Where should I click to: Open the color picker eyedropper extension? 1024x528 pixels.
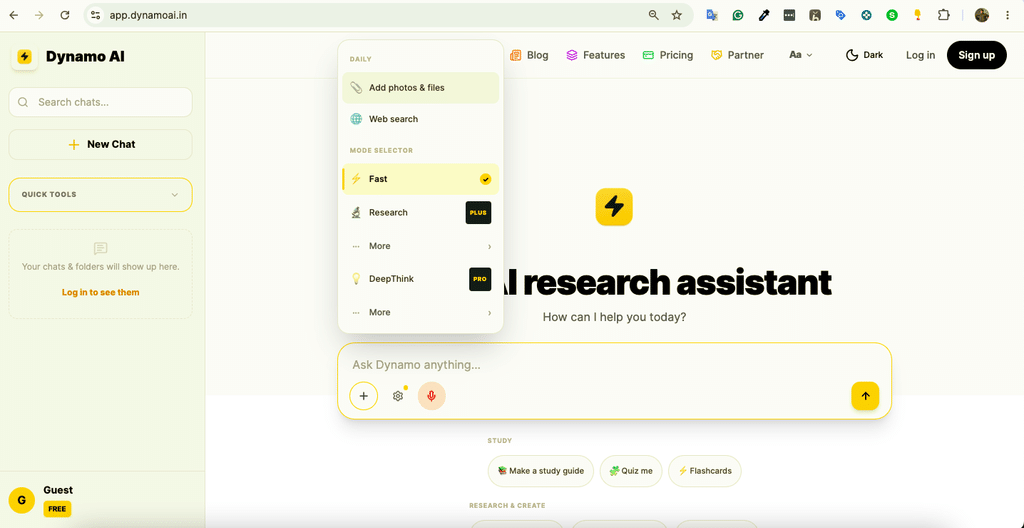click(763, 15)
